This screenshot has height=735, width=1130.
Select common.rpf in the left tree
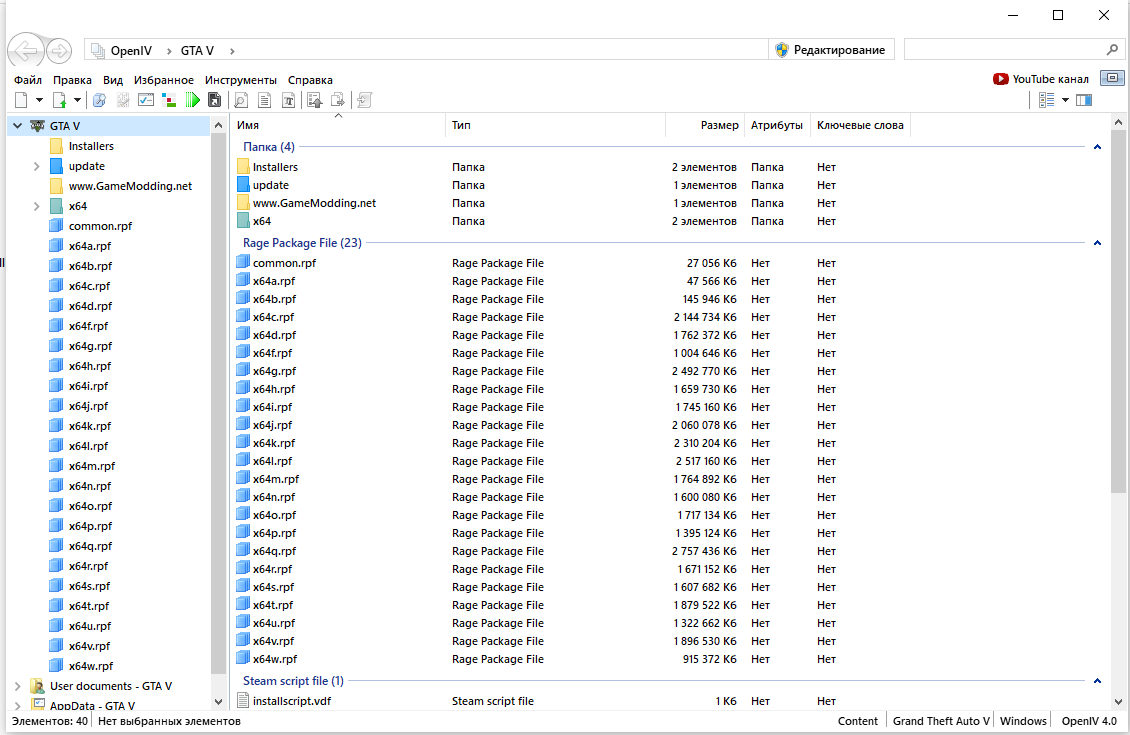[100, 226]
